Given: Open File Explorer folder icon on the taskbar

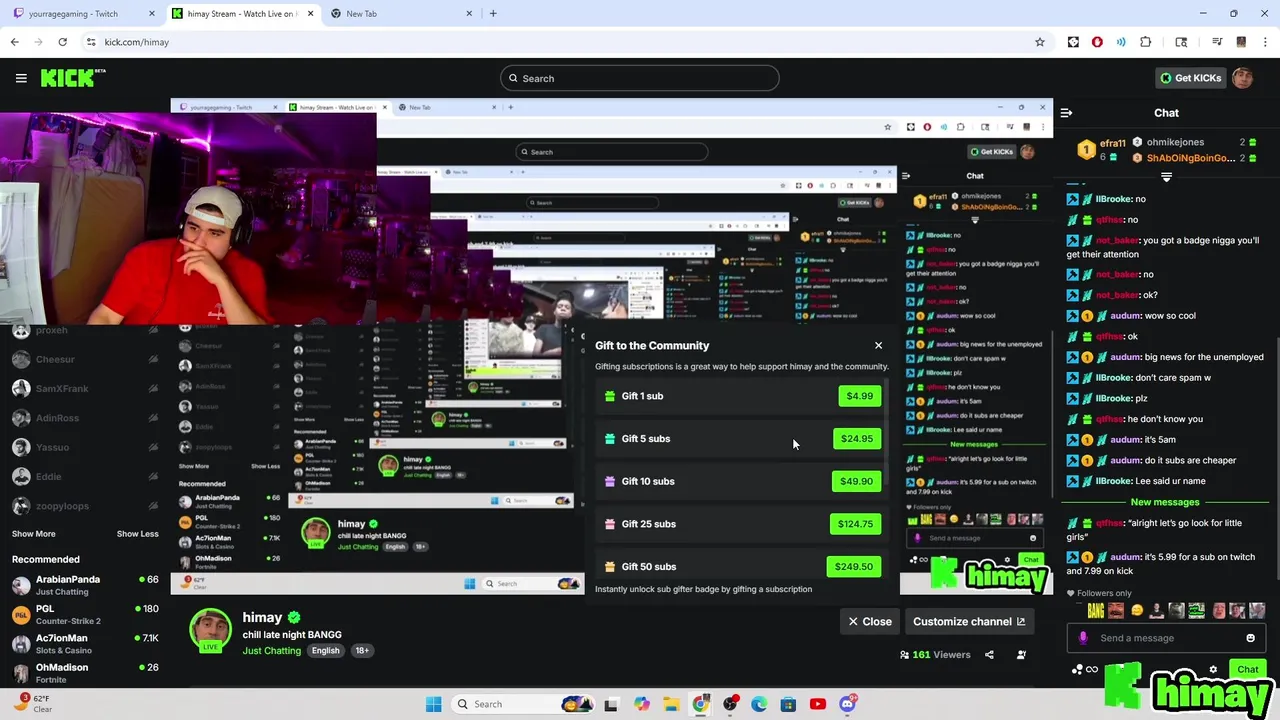Looking at the screenshot, I should [x=671, y=704].
